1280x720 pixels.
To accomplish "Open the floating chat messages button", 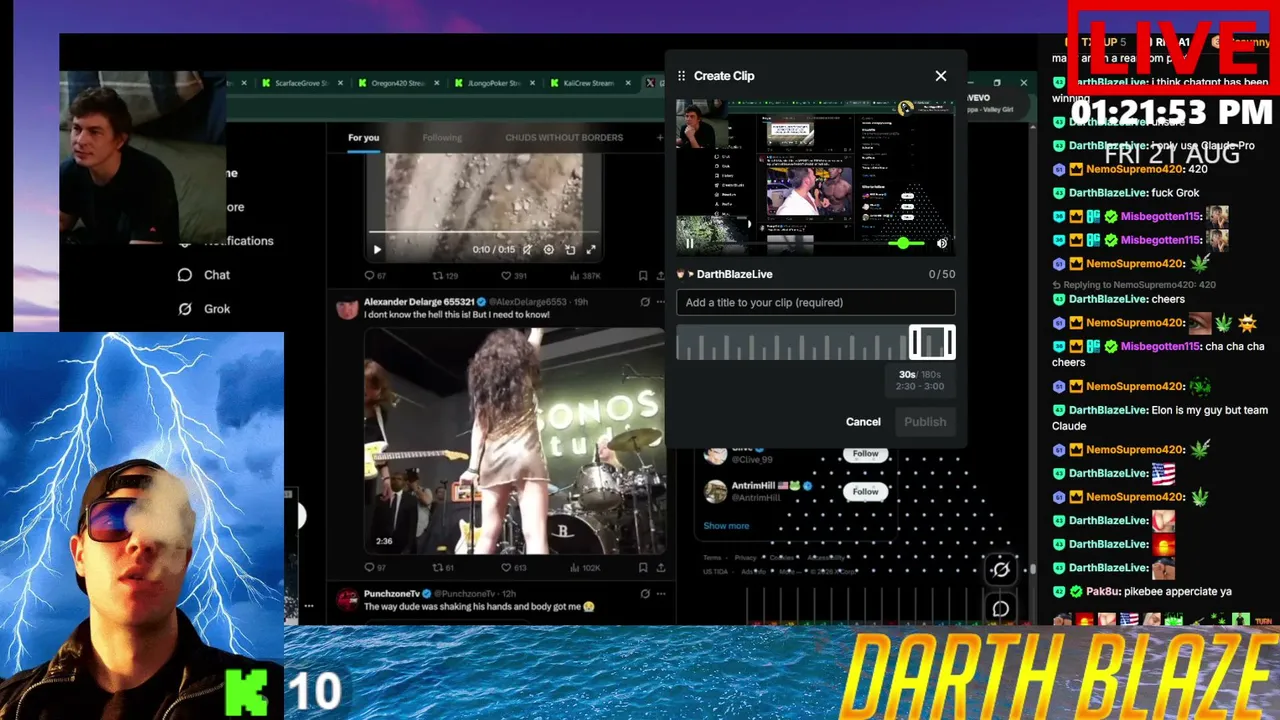I will click(1000, 609).
